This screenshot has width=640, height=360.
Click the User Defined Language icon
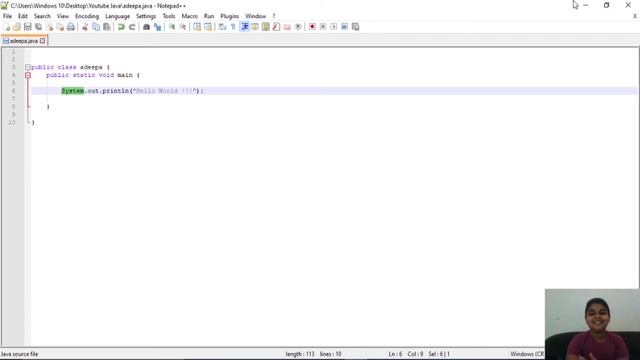pos(255,27)
